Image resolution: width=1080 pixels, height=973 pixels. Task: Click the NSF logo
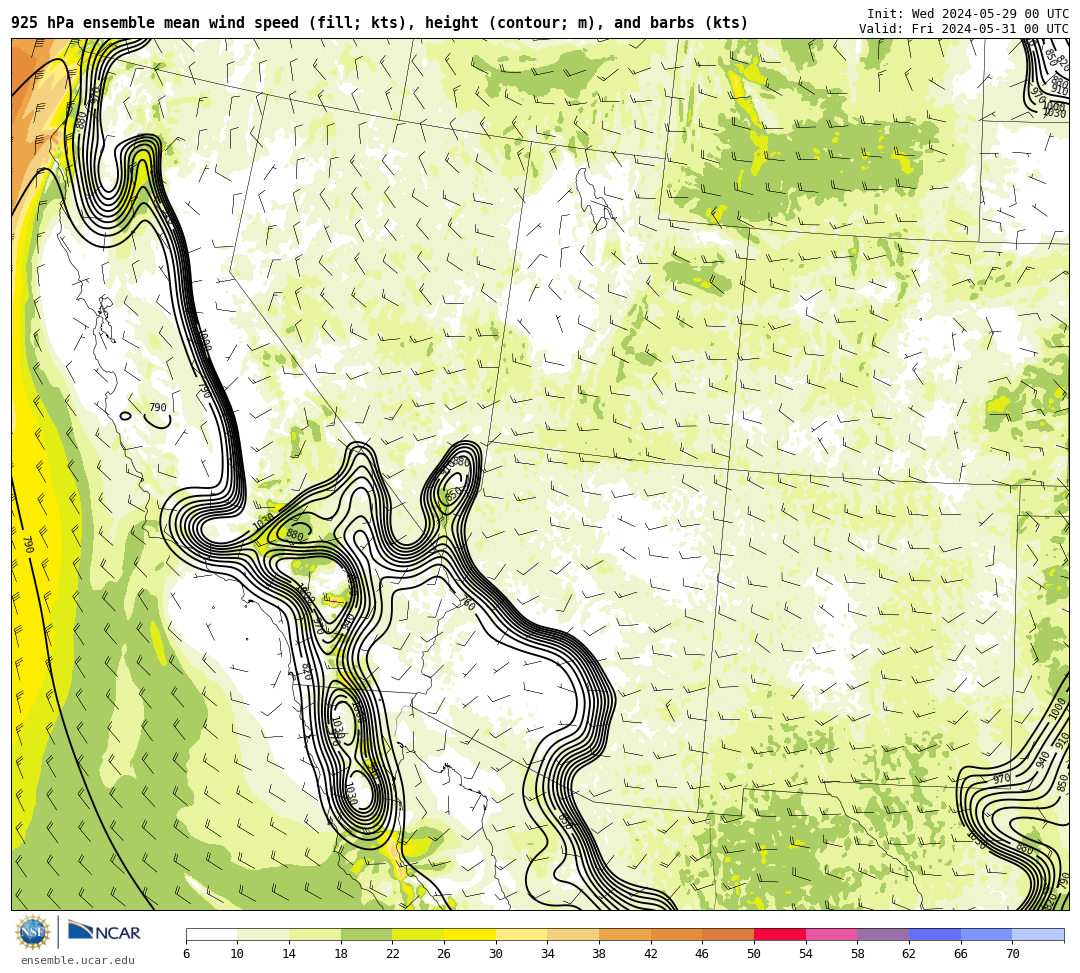coord(33,932)
